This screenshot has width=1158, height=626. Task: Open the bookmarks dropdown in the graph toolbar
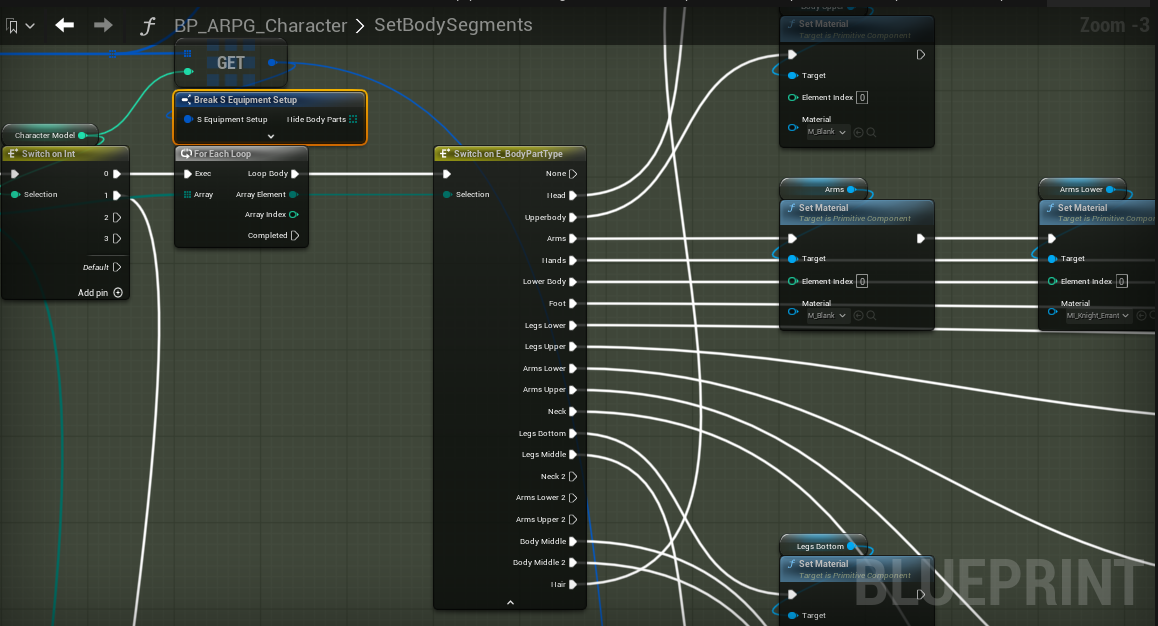(19, 25)
